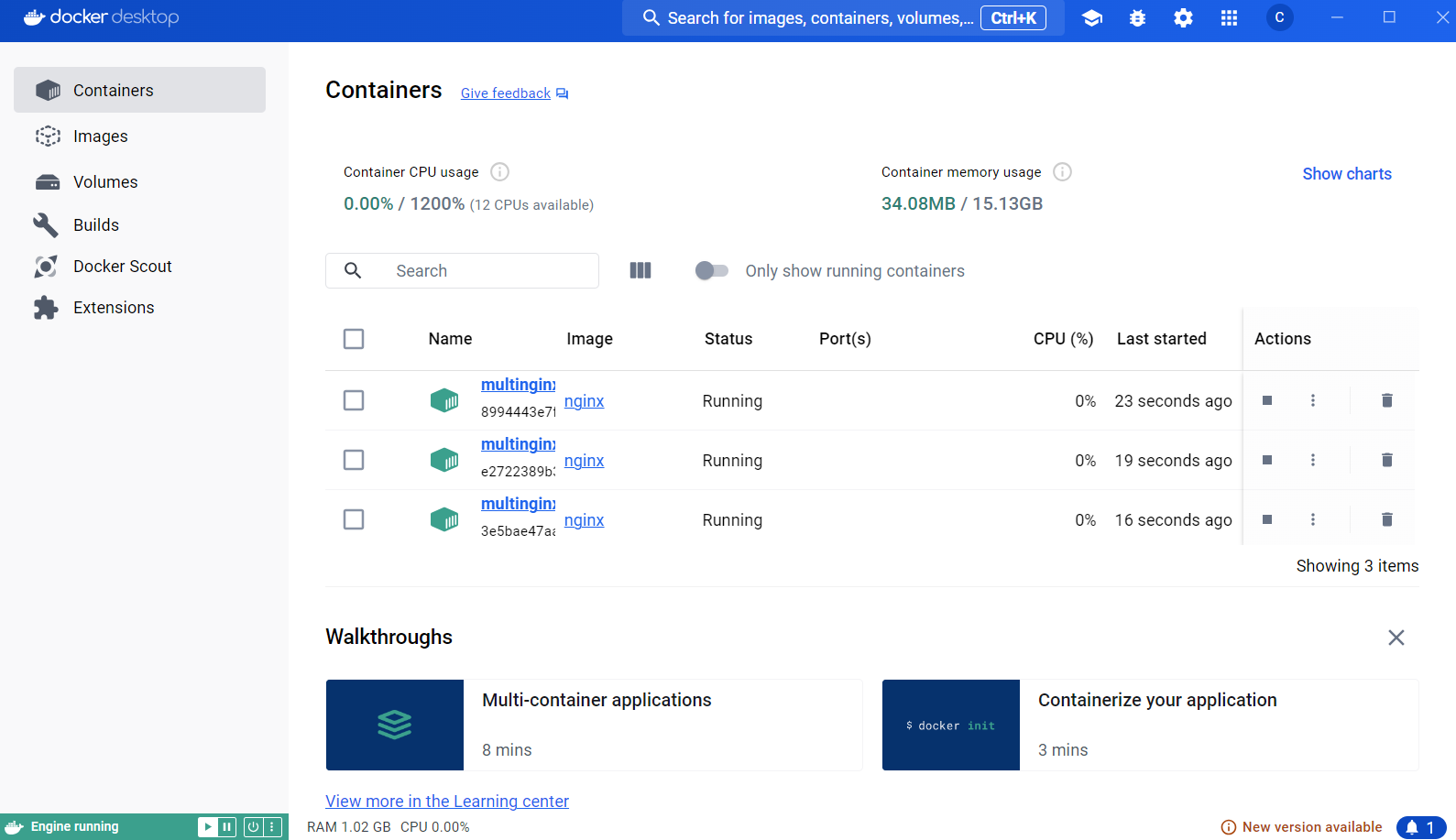The height and width of the screenshot is (840, 1456).
Task: Open the Builds section in sidebar
Action: [139, 224]
